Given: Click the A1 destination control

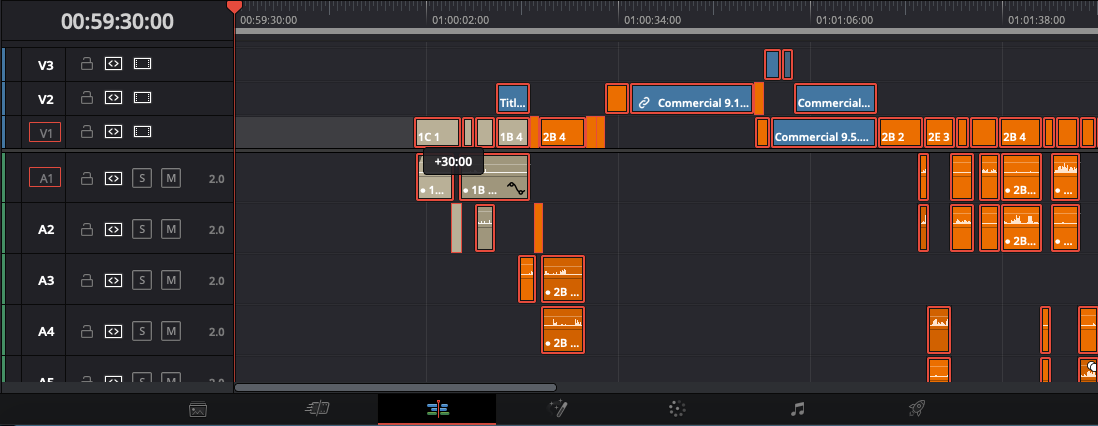Looking at the screenshot, I should pyautogui.click(x=45, y=178).
